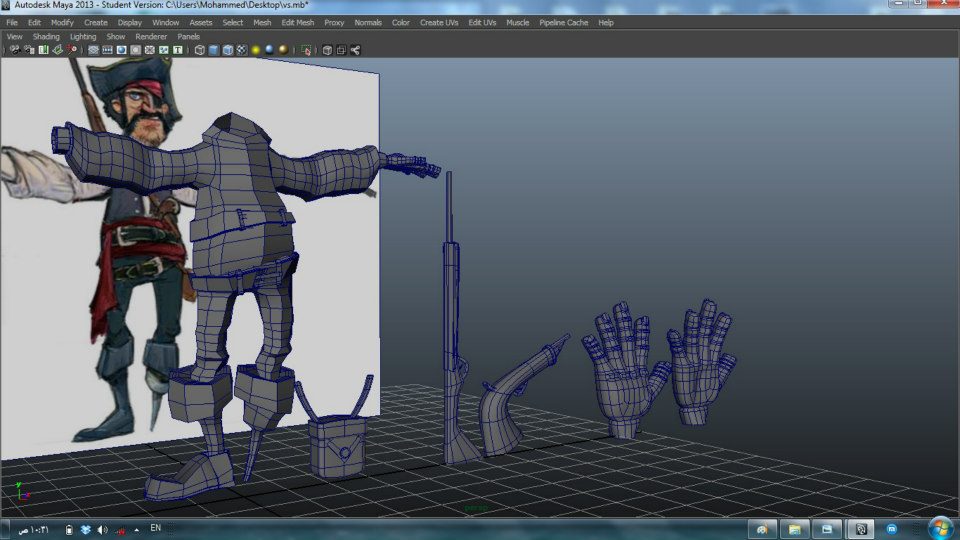The width and height of the screenshot is (960, 540).
Task: Toggle Safe Title overlay (T icon)
Action: 178,50
